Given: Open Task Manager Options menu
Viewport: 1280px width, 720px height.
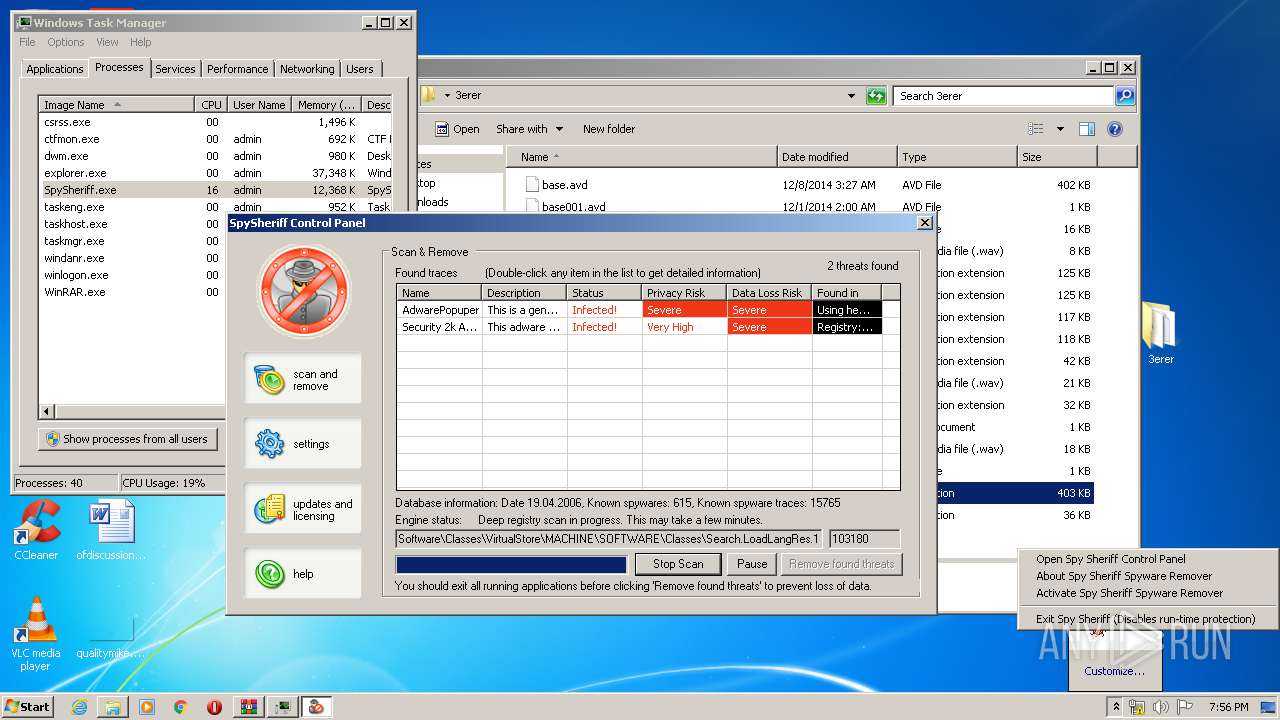Looking at the screenshot, I should 66,42.
